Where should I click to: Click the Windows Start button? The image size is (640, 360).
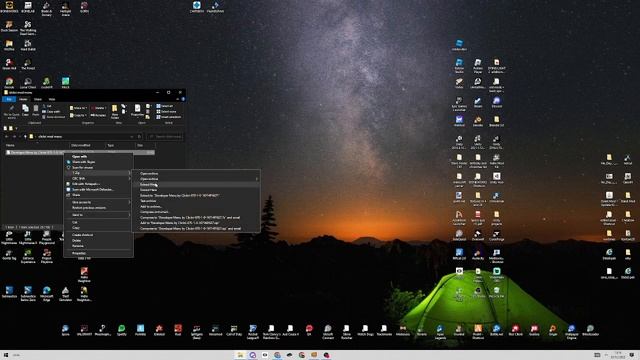(x=6, y=355)
